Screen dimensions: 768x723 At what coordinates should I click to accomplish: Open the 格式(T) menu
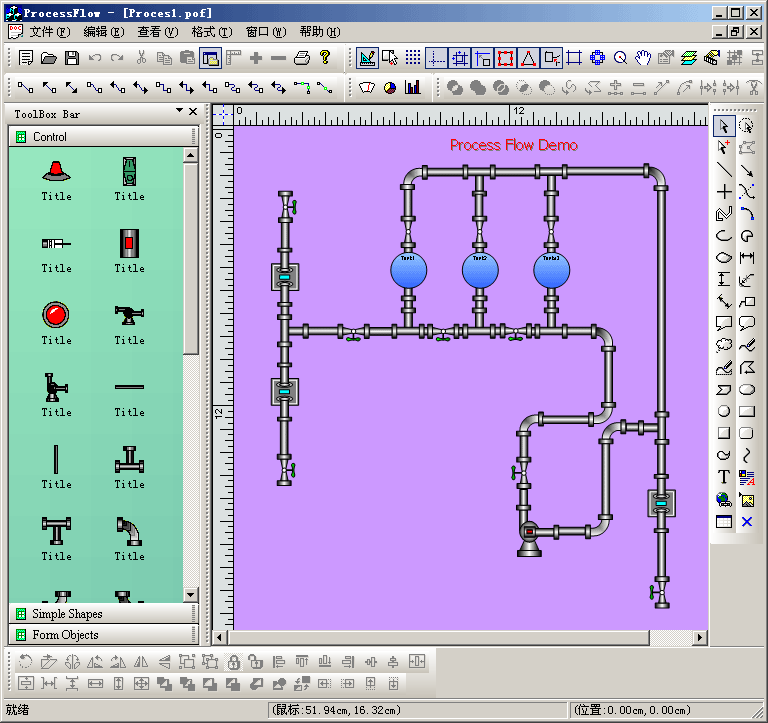(x=211, y=32)
